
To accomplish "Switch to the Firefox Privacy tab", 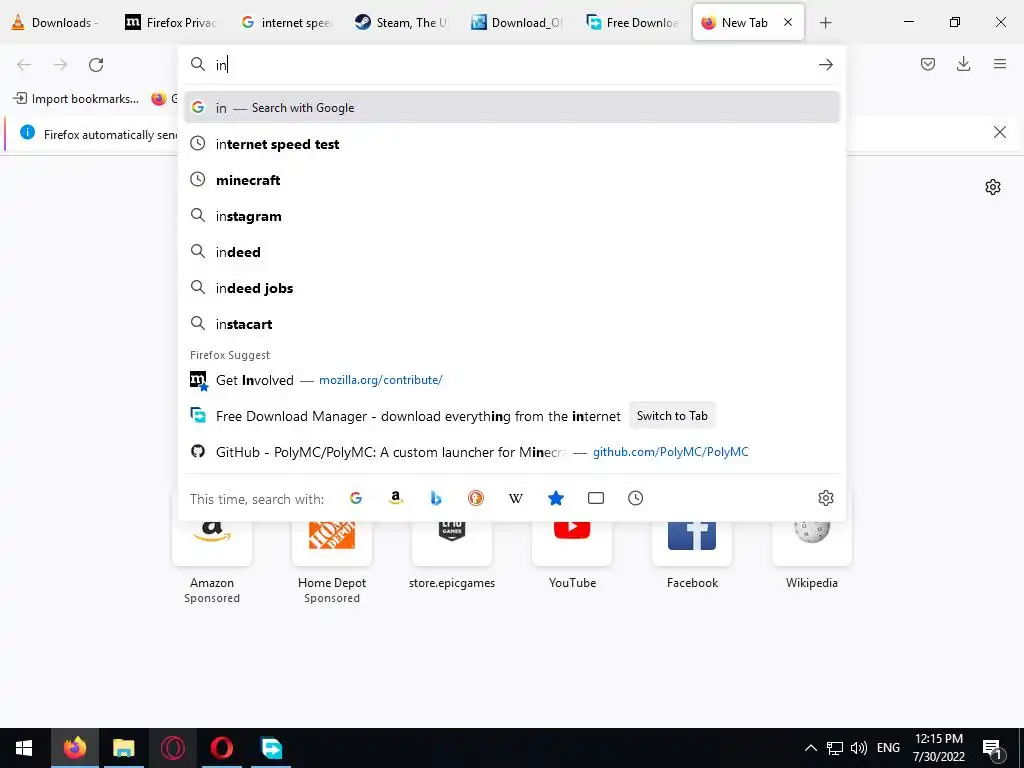I will pos(171,22).
